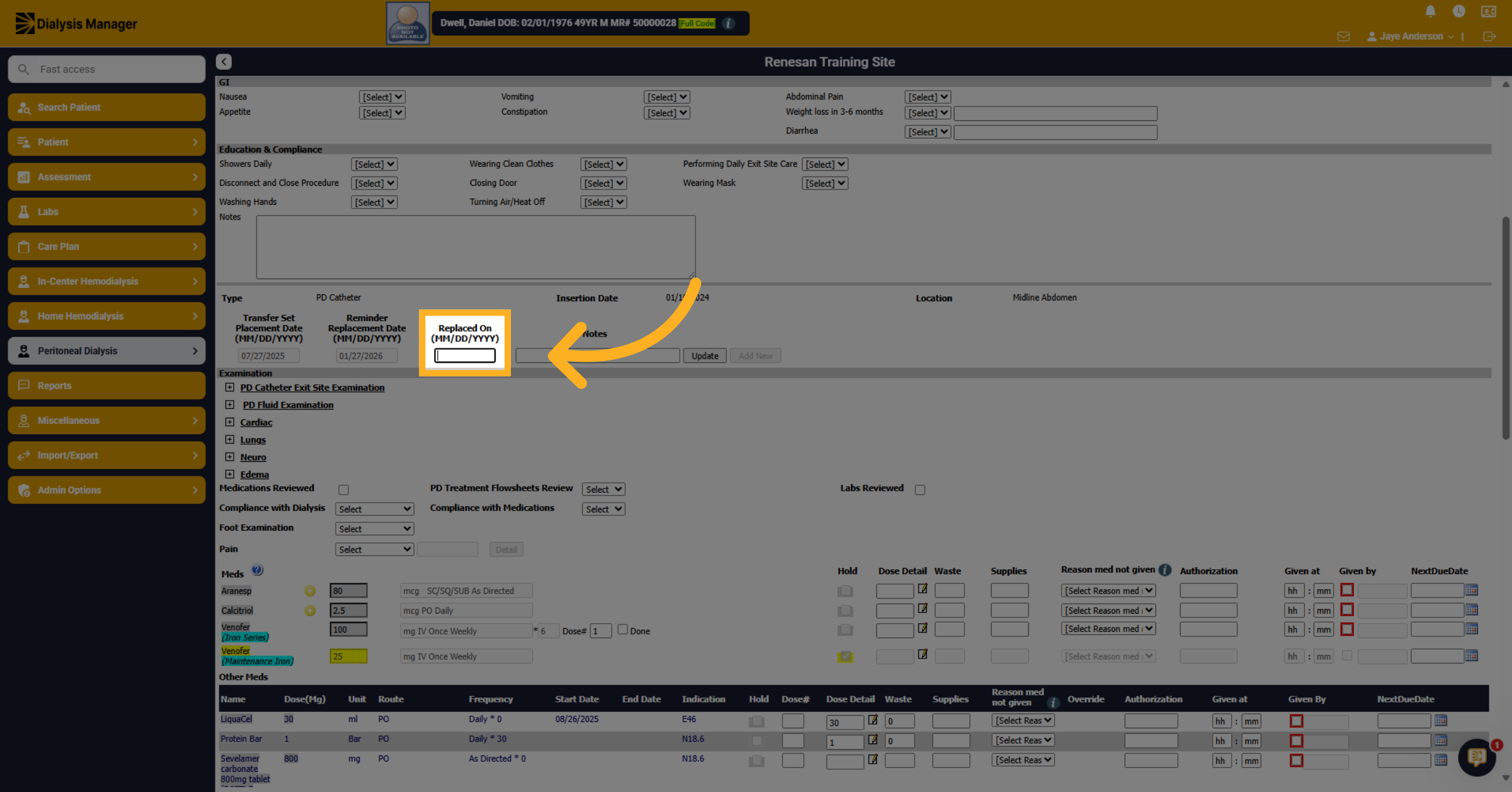1512x792 pixels.
Task: Check the Medications Reviewed checkbox
Action: [343, 490]
